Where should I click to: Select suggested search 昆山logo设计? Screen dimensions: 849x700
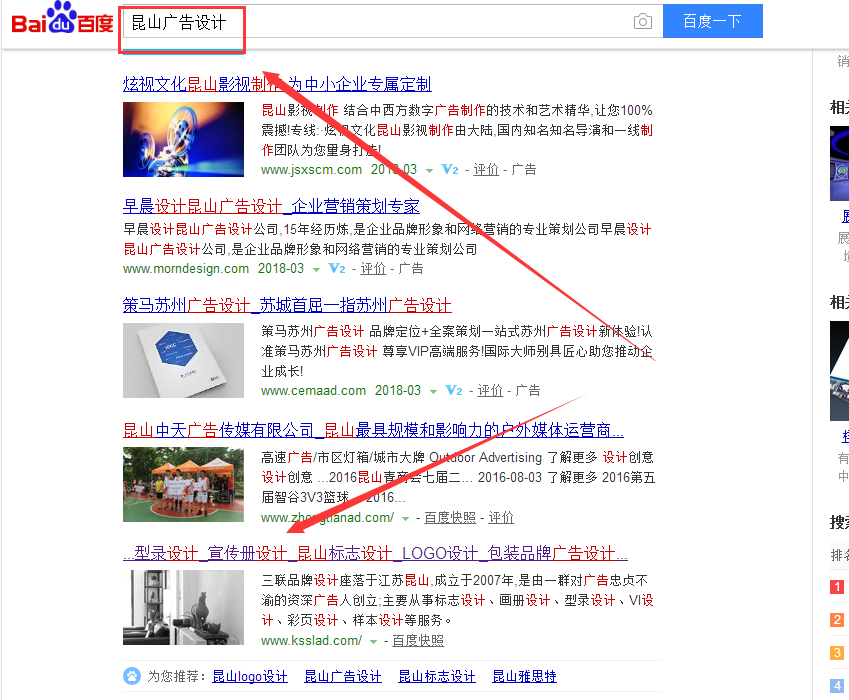click(250, 676)
